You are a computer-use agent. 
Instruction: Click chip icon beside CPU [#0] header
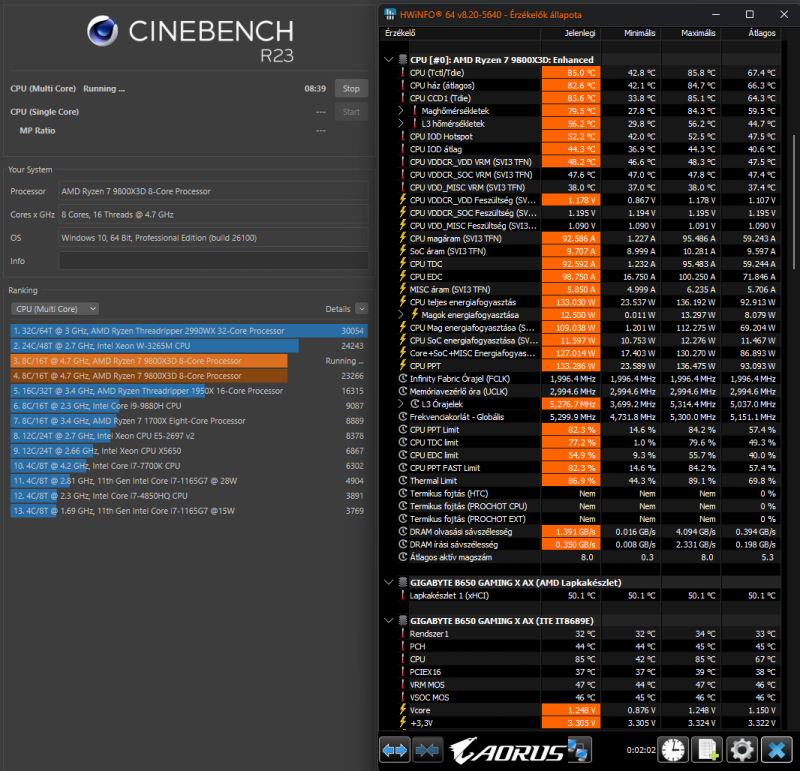403,60
